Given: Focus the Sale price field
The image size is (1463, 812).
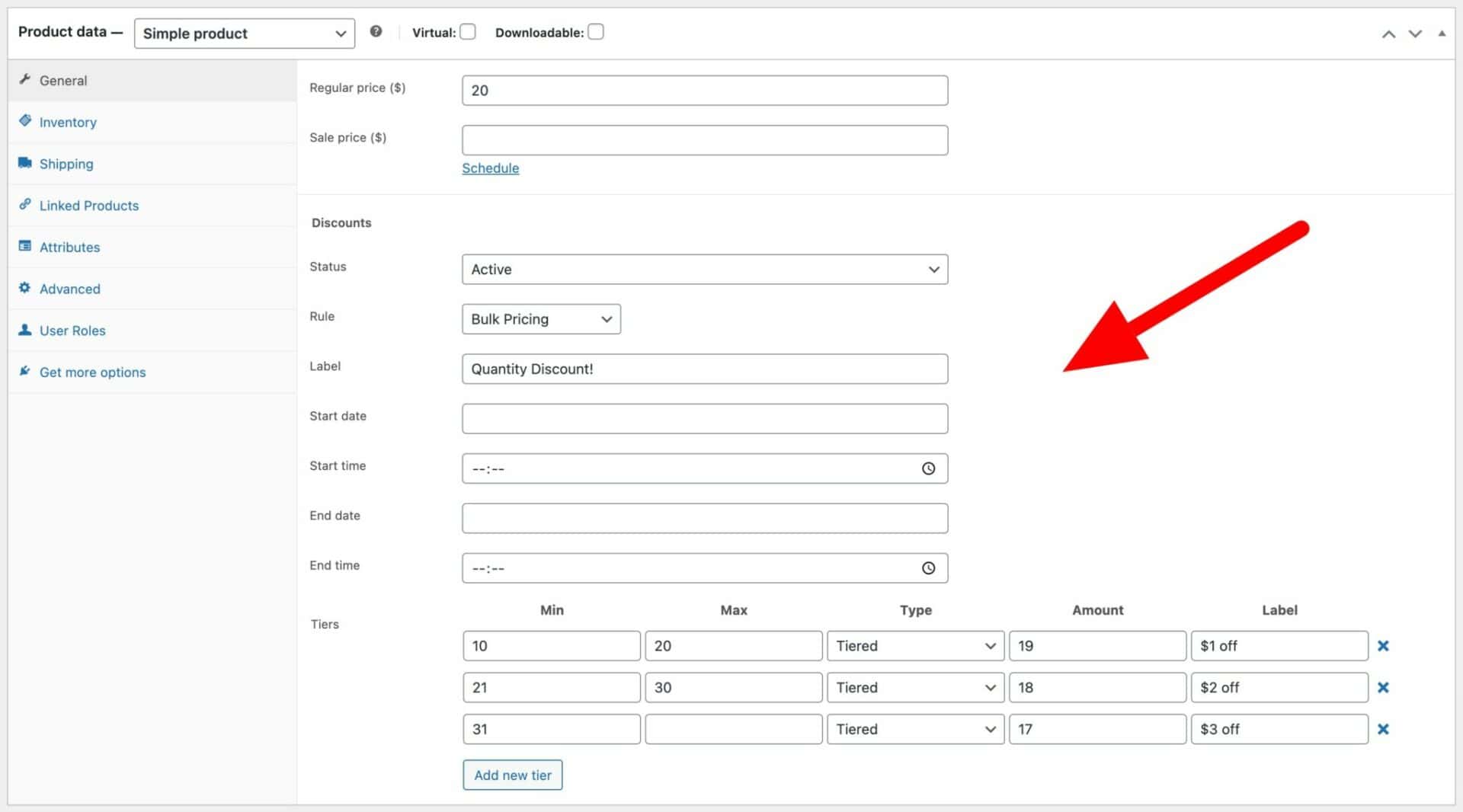Looking at the screenshot, I should coord(705,140).
